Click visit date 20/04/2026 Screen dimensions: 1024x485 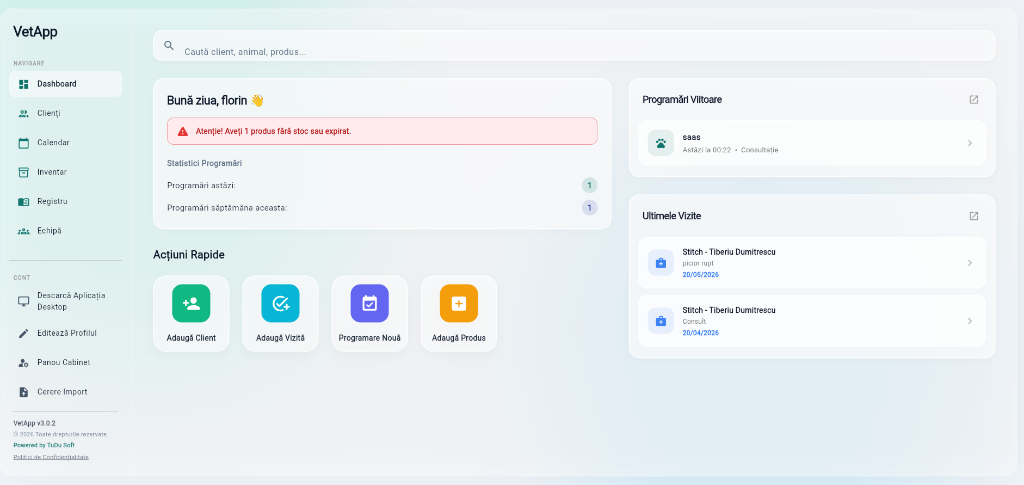click(701, 333)
